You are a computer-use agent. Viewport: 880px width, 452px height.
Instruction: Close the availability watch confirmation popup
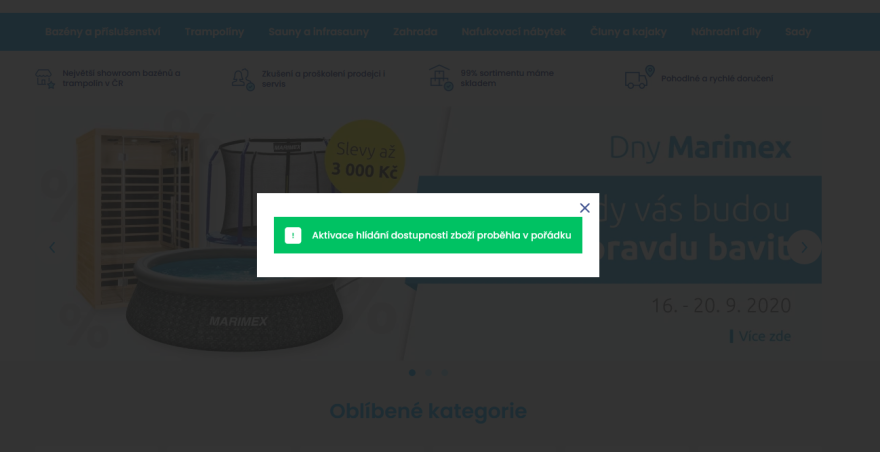584,208
